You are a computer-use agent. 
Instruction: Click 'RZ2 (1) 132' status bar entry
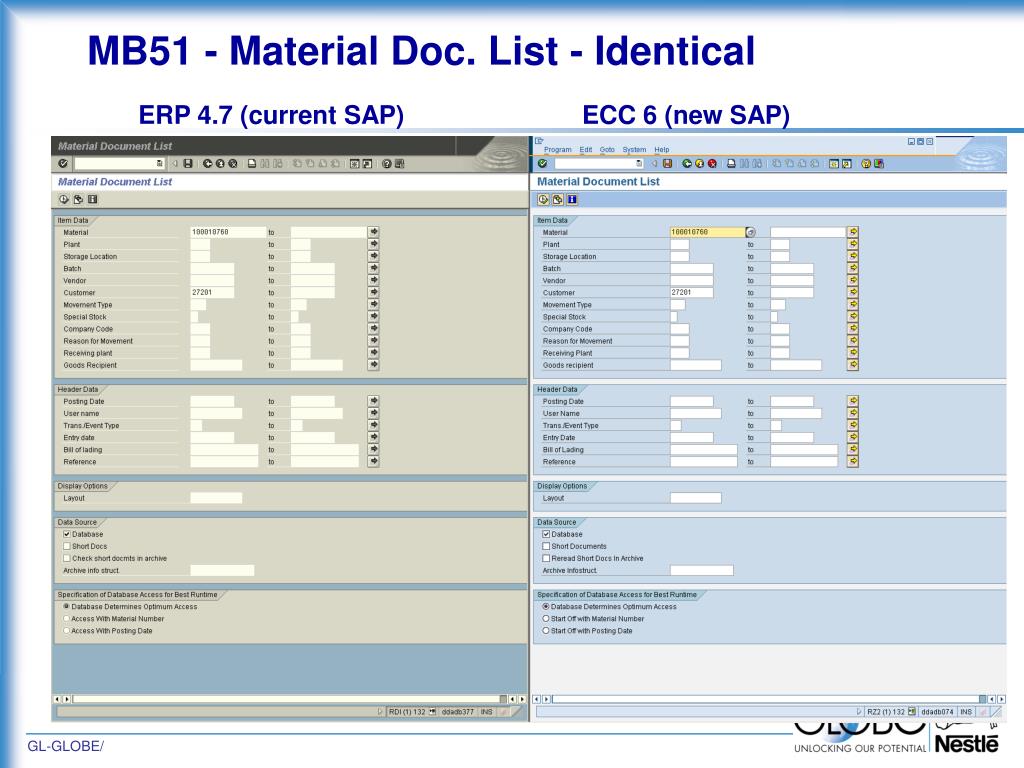[x=886, y=712]
